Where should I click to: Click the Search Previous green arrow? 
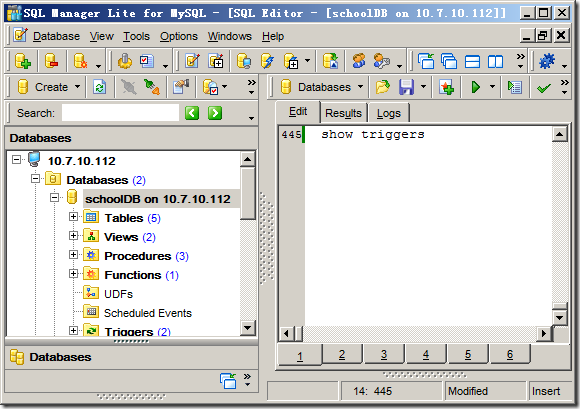[192, 113]
